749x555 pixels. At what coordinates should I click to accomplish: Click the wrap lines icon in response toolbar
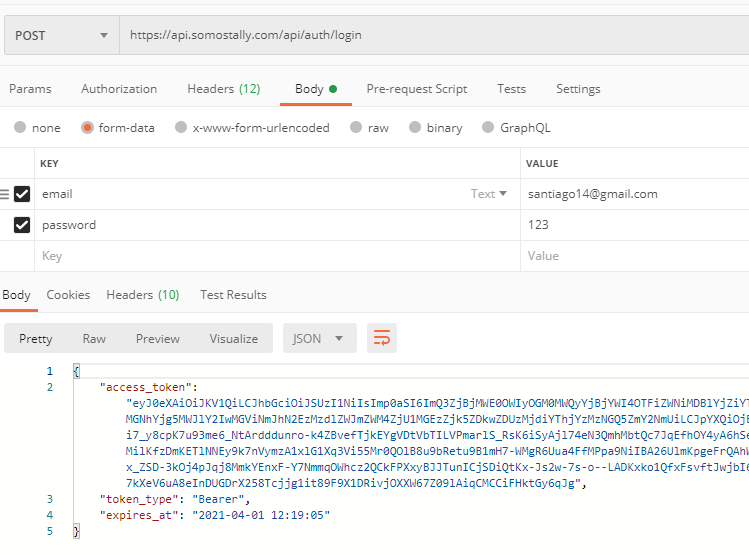(x=382, y=339)
